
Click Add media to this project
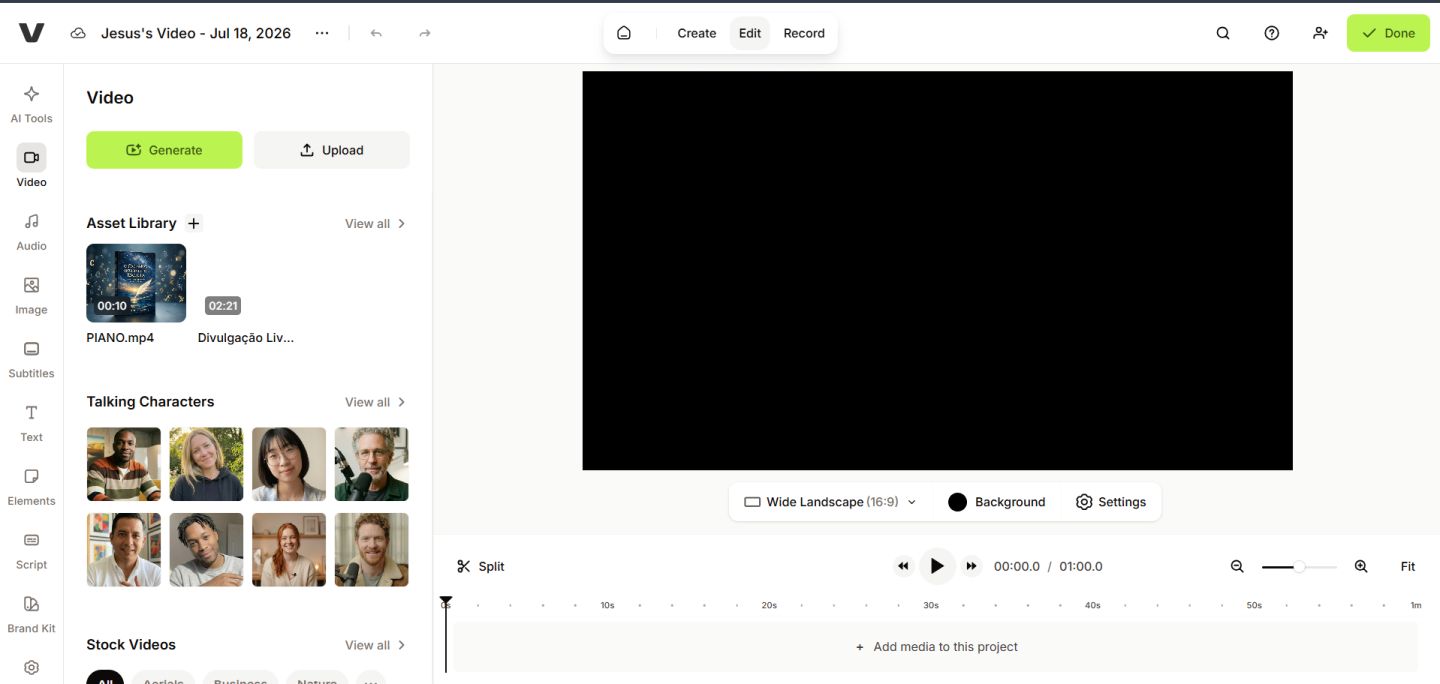[x=936, y=647]
